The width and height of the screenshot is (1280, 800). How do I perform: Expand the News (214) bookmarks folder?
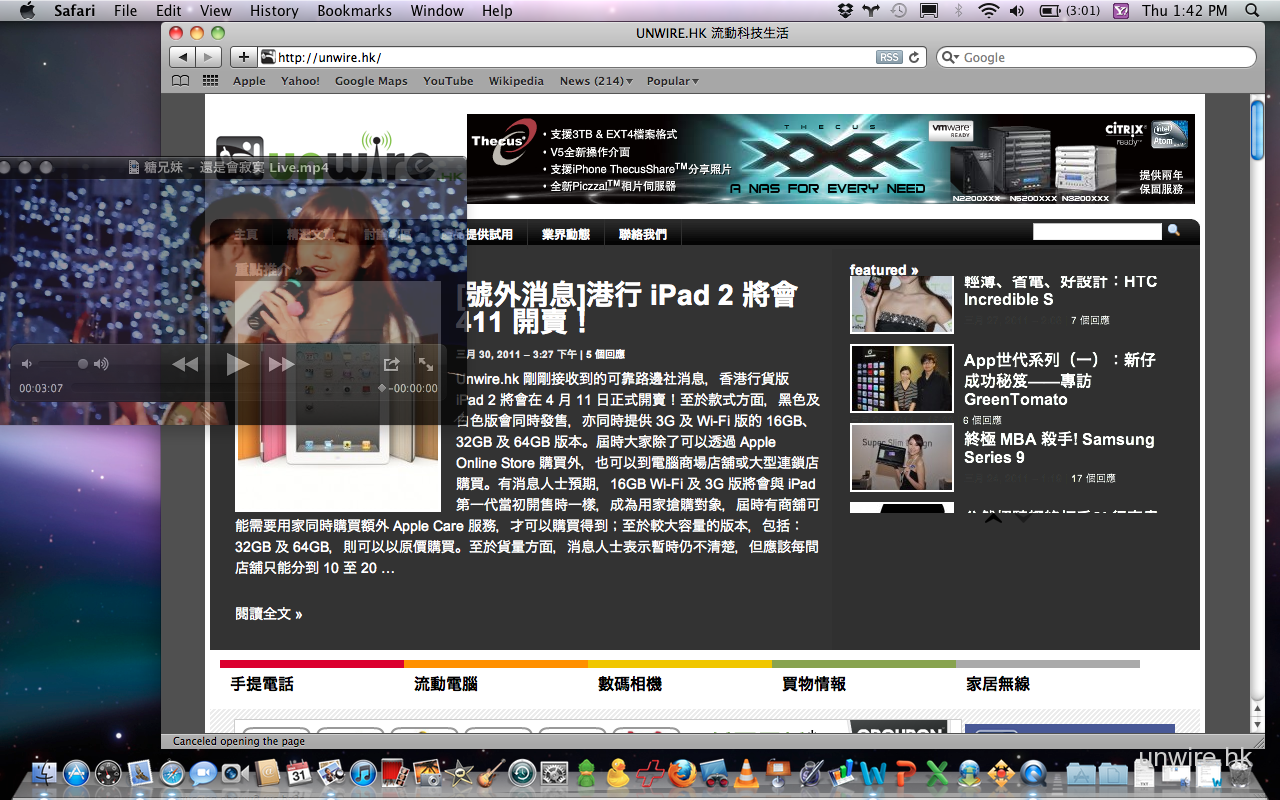[596, 81]
